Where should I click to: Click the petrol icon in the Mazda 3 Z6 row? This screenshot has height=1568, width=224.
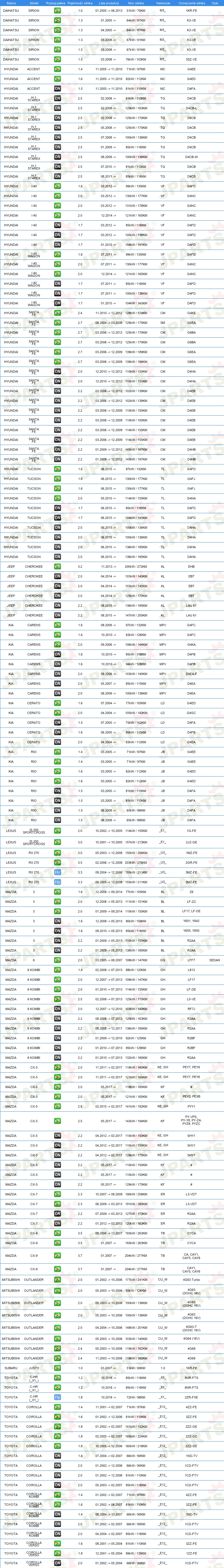[x=58, y=892]
